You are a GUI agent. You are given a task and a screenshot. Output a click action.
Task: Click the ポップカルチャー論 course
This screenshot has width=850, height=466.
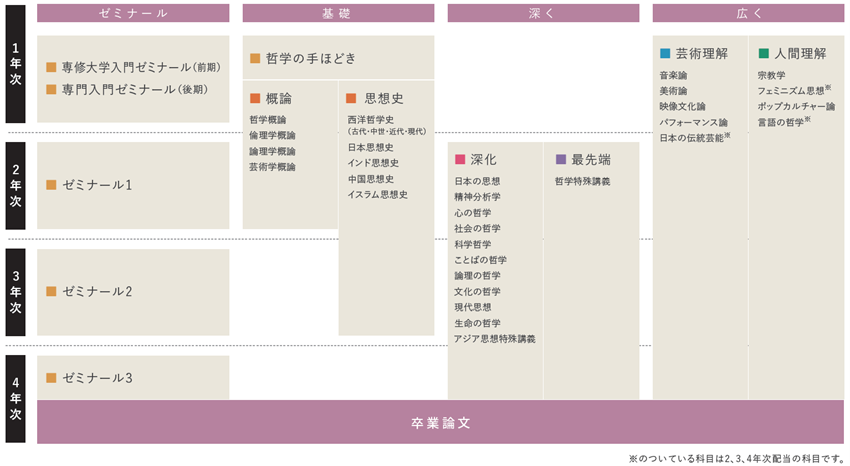[x=796, y=106]
